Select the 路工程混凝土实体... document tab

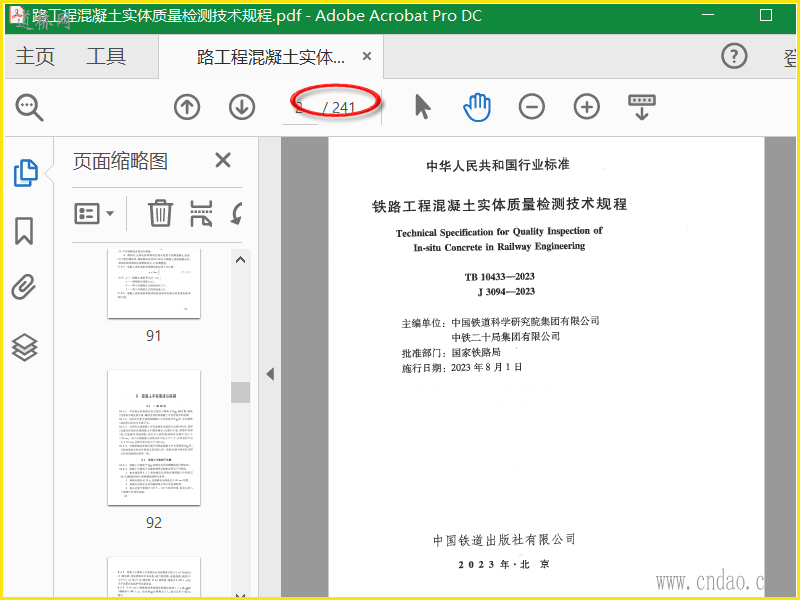pos(270,57)
